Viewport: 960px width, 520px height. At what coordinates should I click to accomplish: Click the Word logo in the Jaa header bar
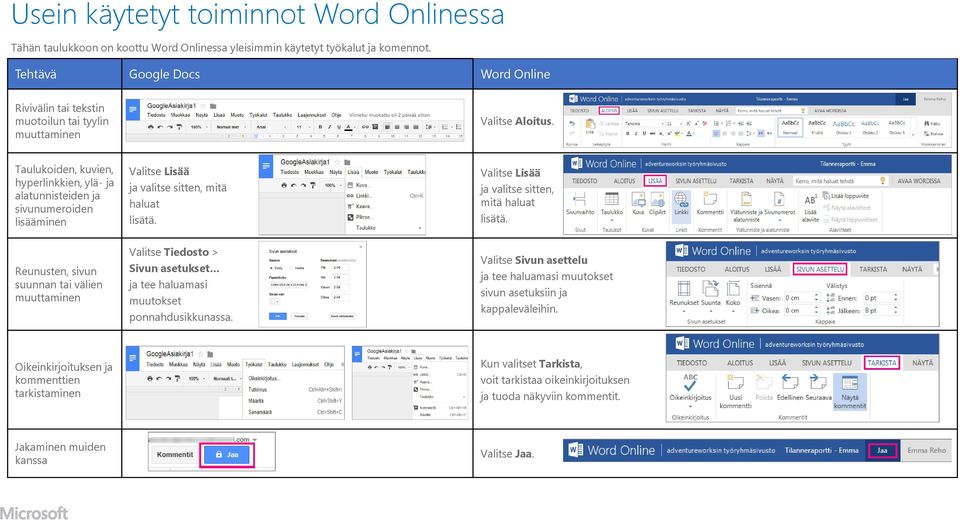[x=576, y=450]
